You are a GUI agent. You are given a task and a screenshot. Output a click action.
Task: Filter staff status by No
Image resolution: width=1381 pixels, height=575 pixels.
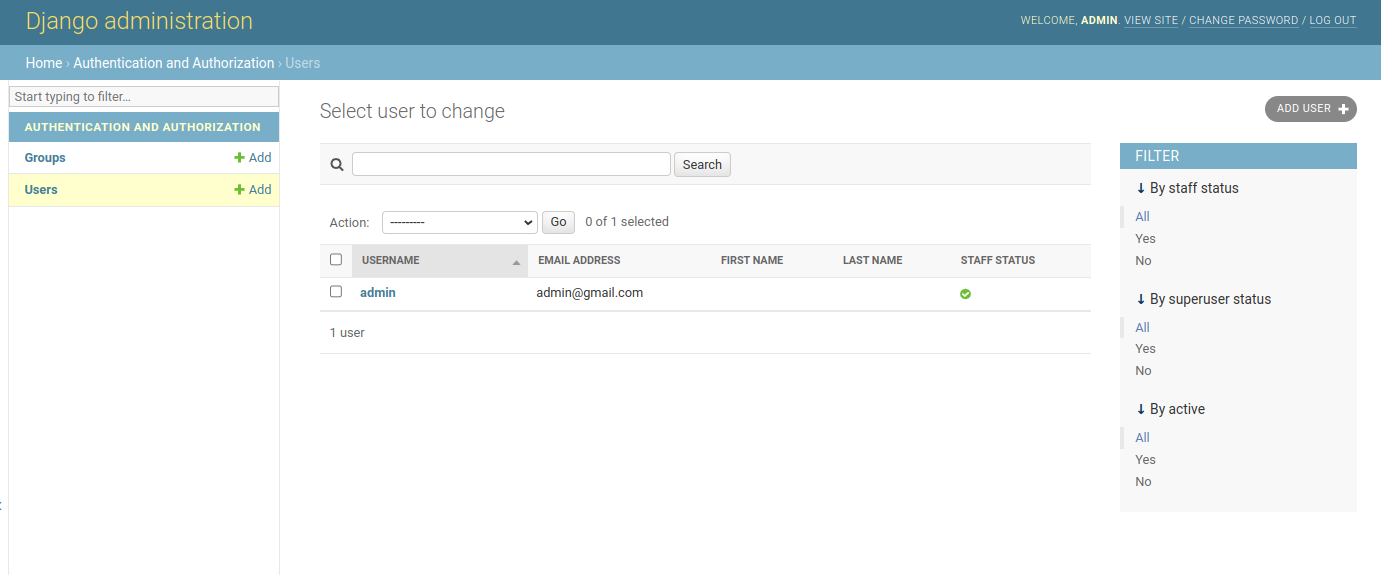[x=1143, y=261]
